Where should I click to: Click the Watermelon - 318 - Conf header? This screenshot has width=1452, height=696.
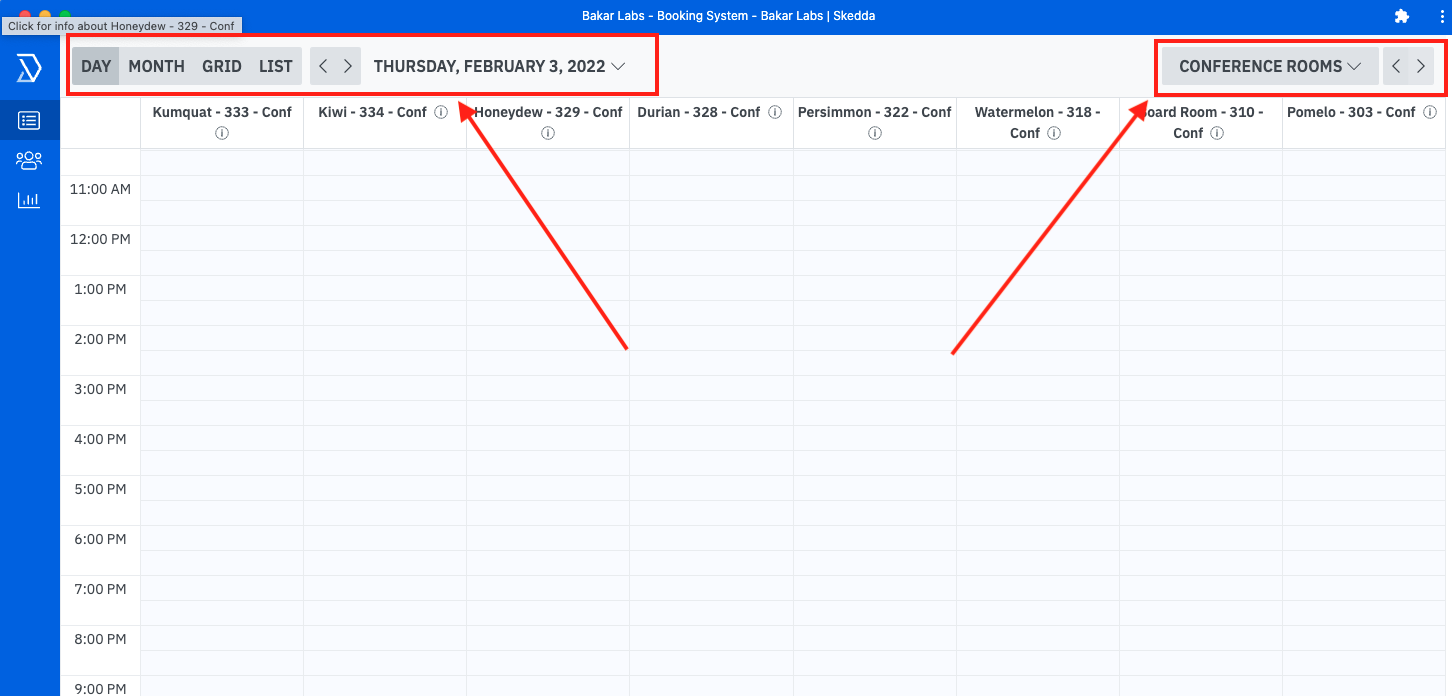[x=1038, y=122]
